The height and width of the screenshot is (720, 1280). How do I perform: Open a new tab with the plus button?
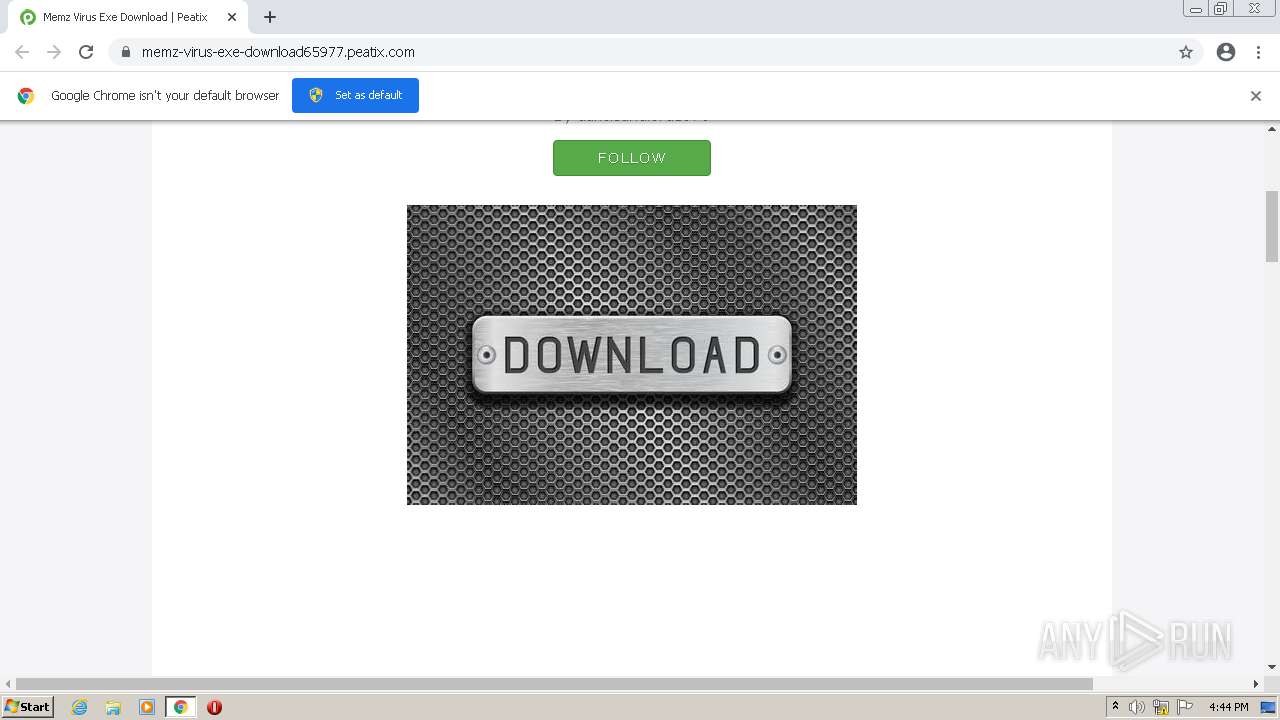point(270,17)
